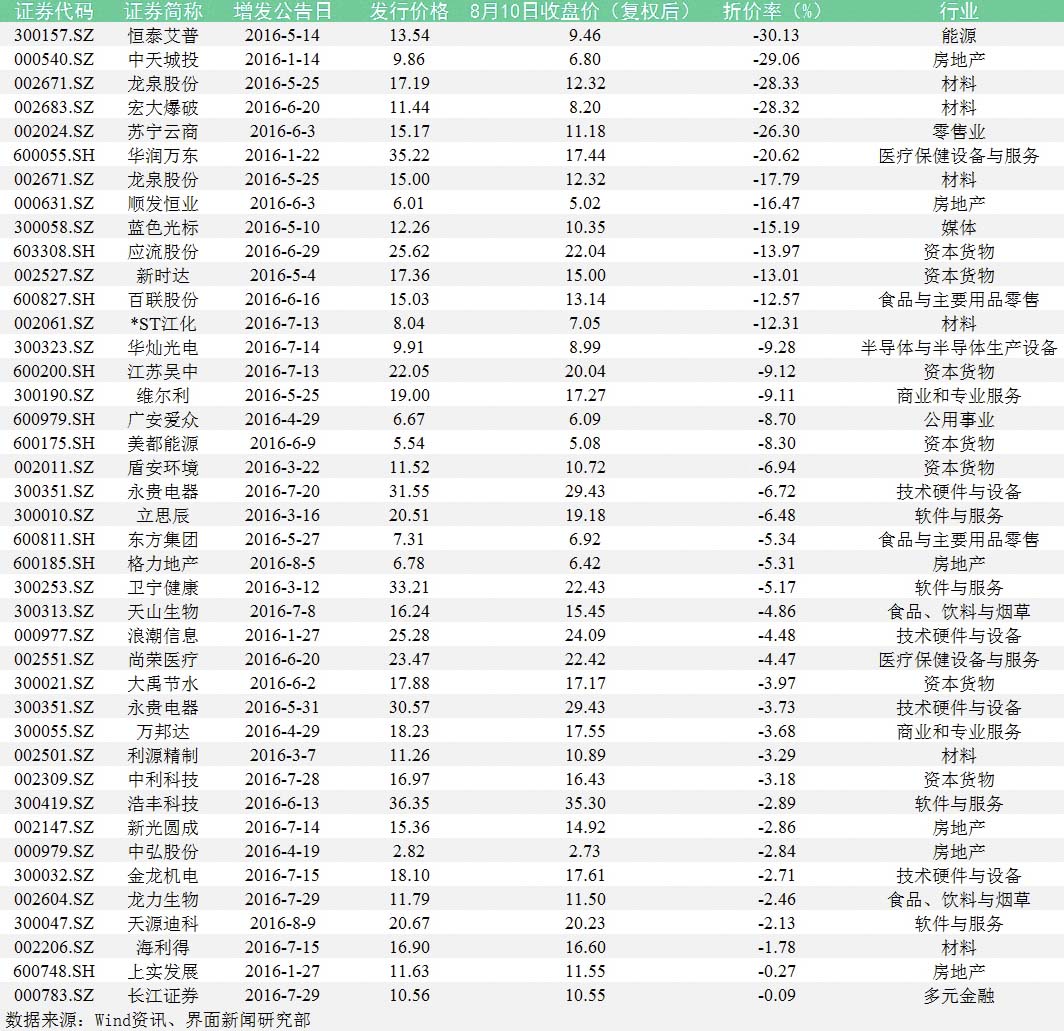Click stock code 000540.SZ
Image resolution: width=1064 pixels, height=1031 pixels.
[54, 60]
